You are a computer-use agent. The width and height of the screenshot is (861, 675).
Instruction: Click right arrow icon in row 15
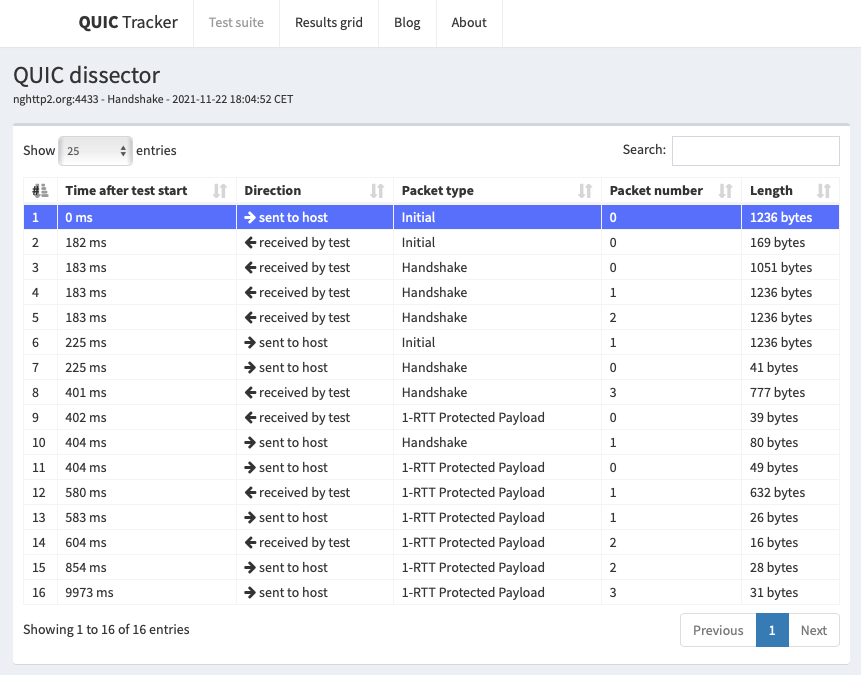[250, 567]
